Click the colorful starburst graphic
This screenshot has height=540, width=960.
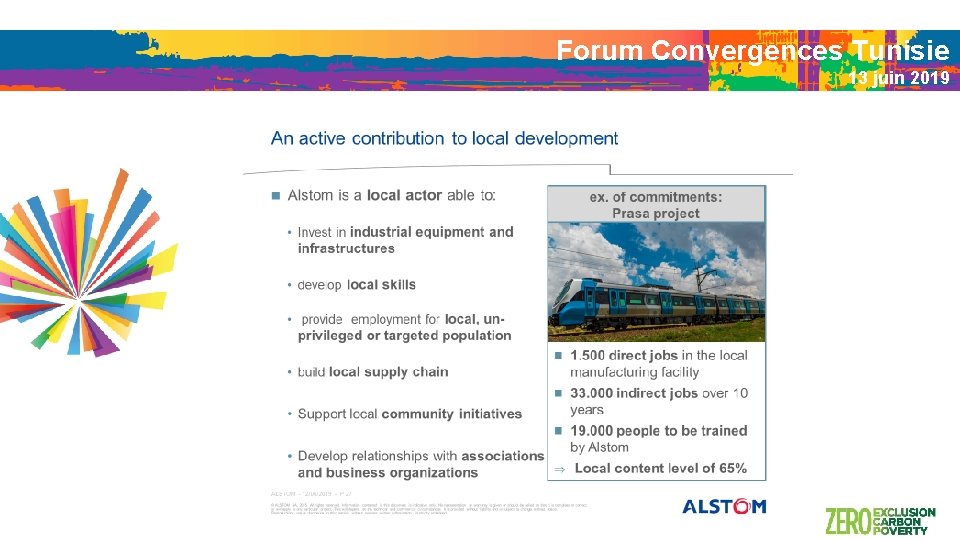click(88, 263)
